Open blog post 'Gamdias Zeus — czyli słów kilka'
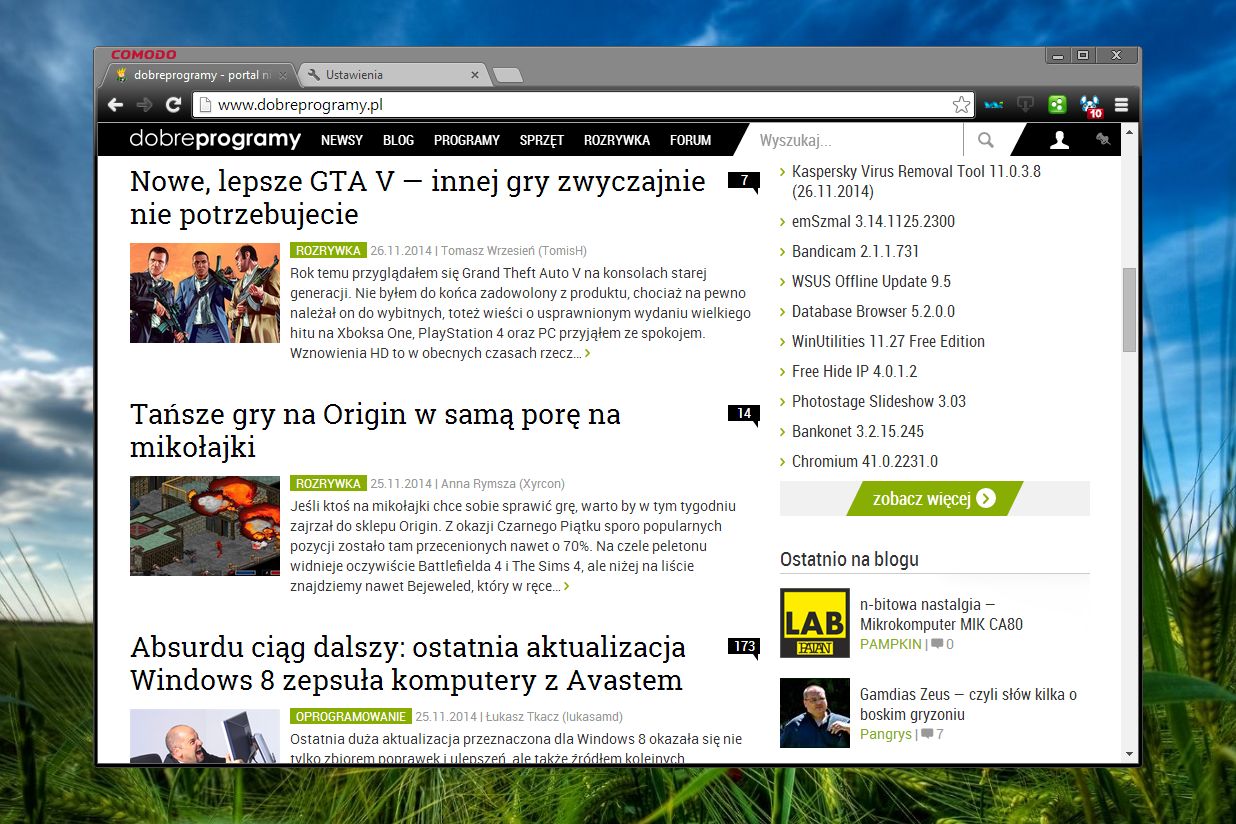Viewport: 1236px width, 824px height. coord(968,704)
